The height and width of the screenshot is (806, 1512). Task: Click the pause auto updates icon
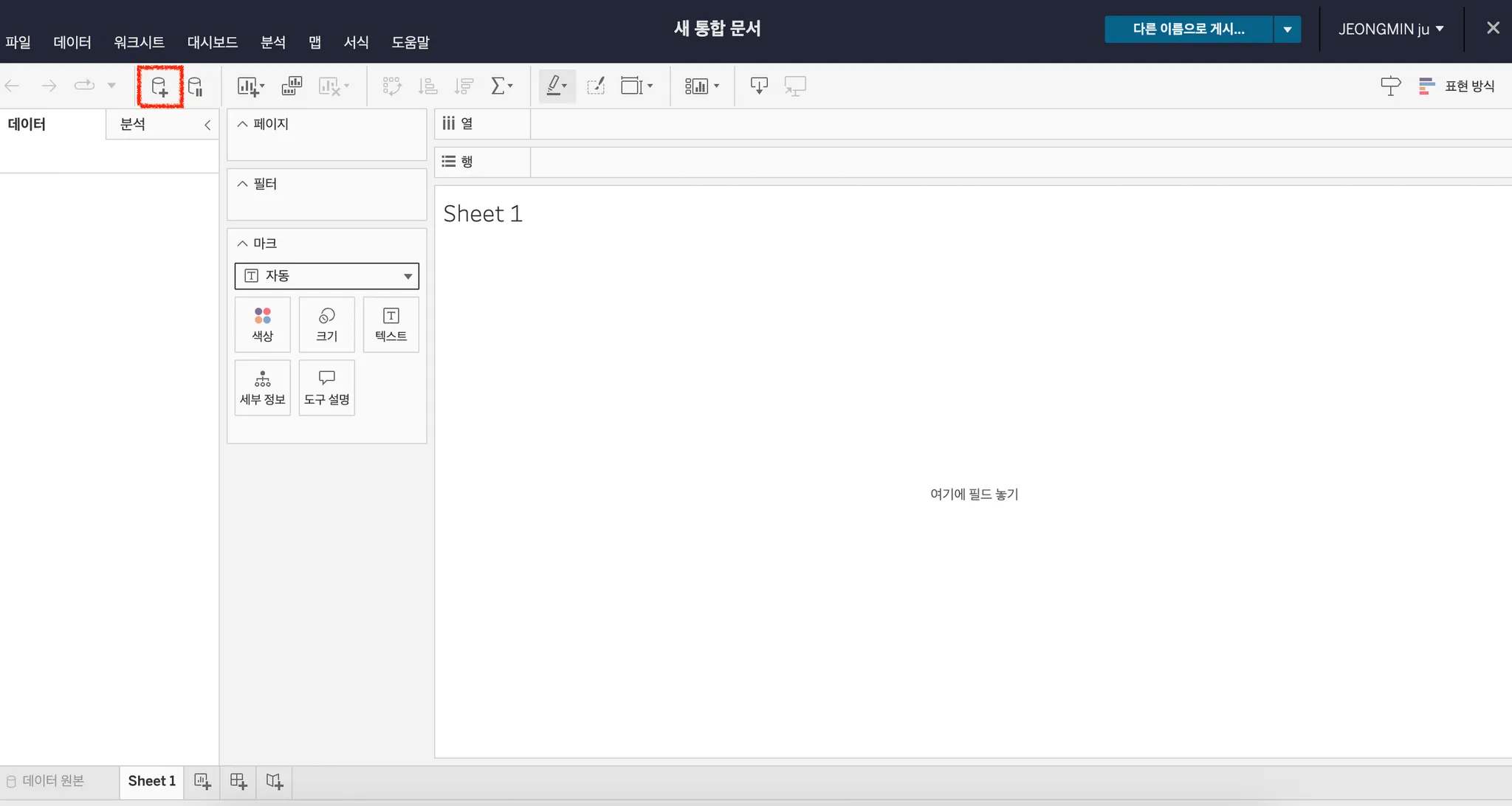point(196,87)
